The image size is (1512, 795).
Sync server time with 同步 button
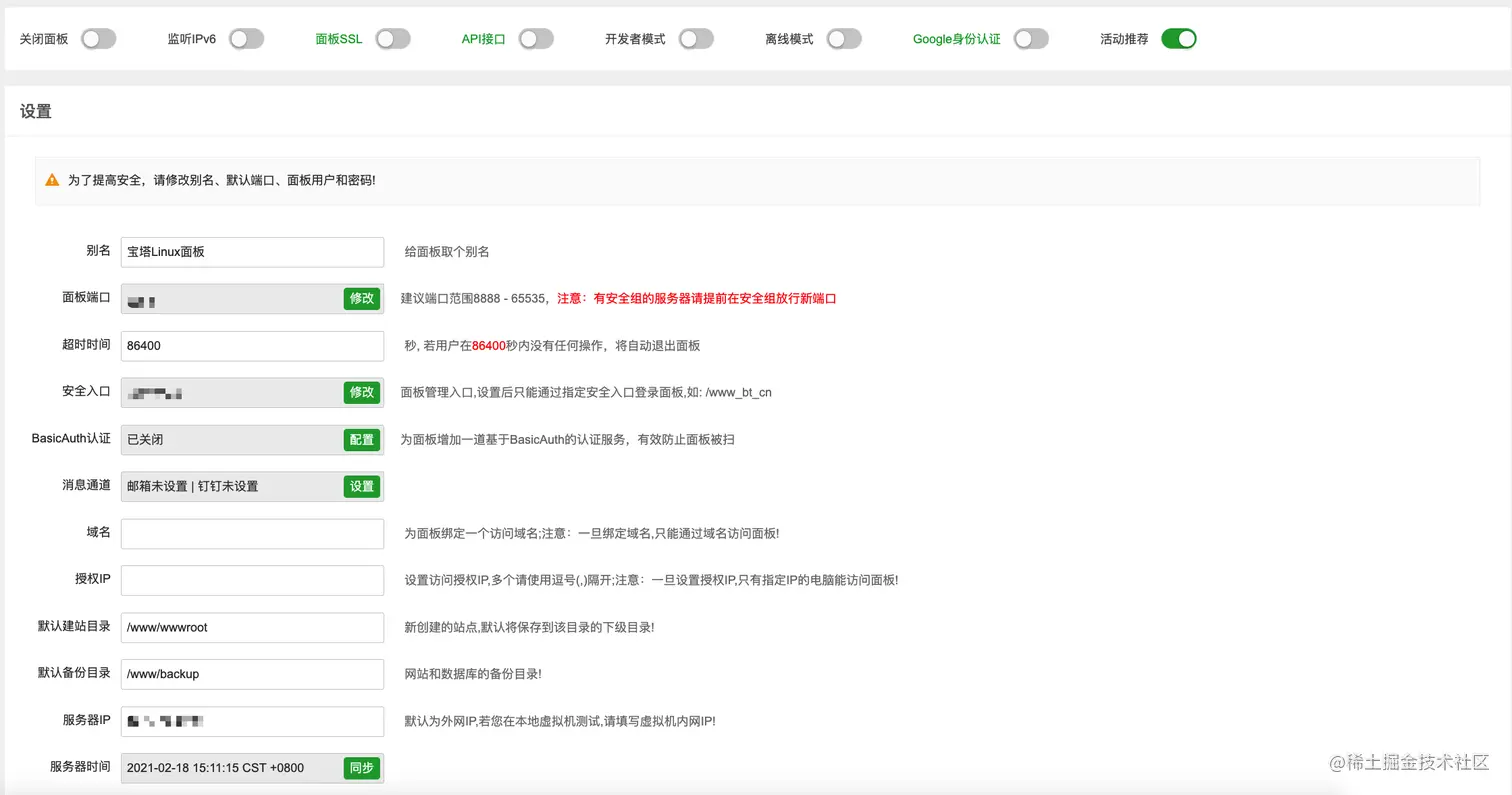362,767
